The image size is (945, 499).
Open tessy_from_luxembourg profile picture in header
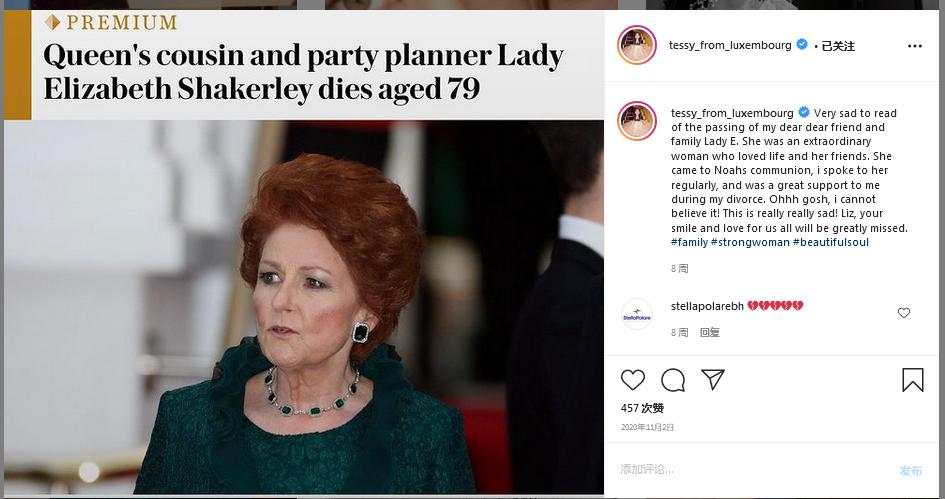pos(637,46)
